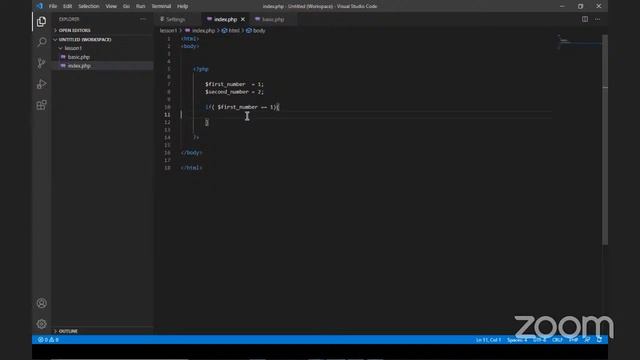Click the opening <body> tag line
This screenshot has width=640, height=360.
[x=190, y=46]
